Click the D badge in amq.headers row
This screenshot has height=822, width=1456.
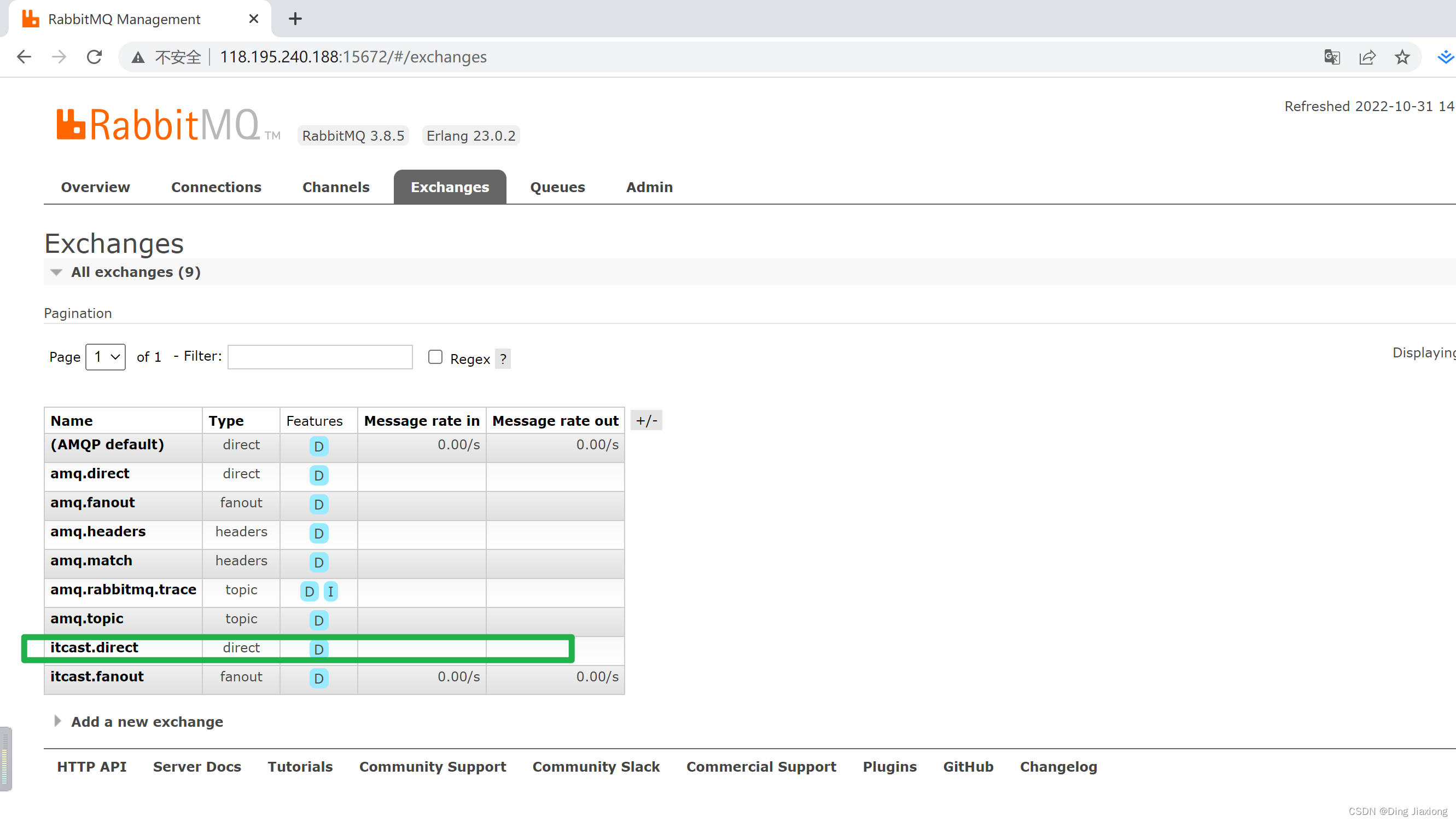click(319, 533)
